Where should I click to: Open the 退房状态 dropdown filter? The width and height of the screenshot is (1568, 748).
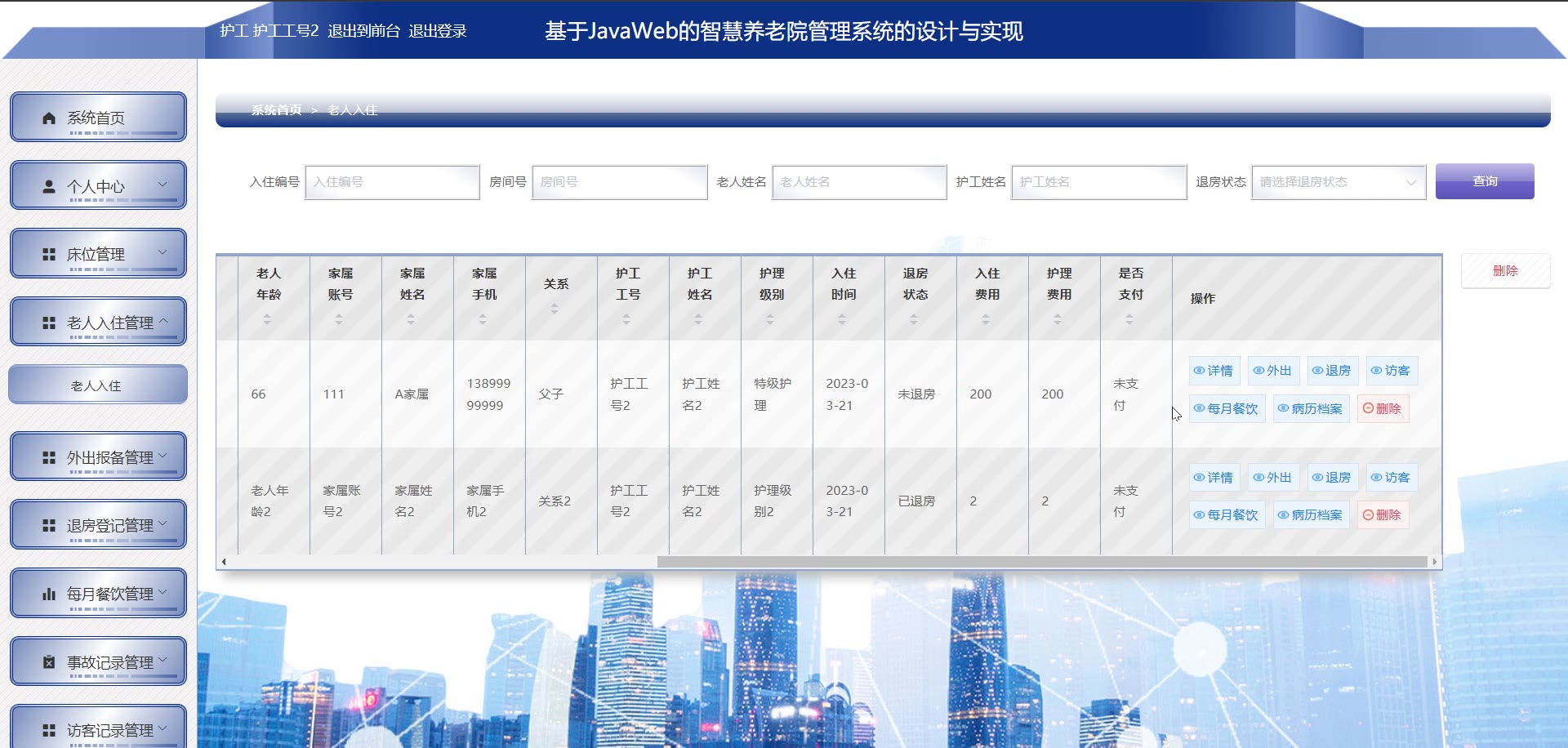click(1338, 182)
